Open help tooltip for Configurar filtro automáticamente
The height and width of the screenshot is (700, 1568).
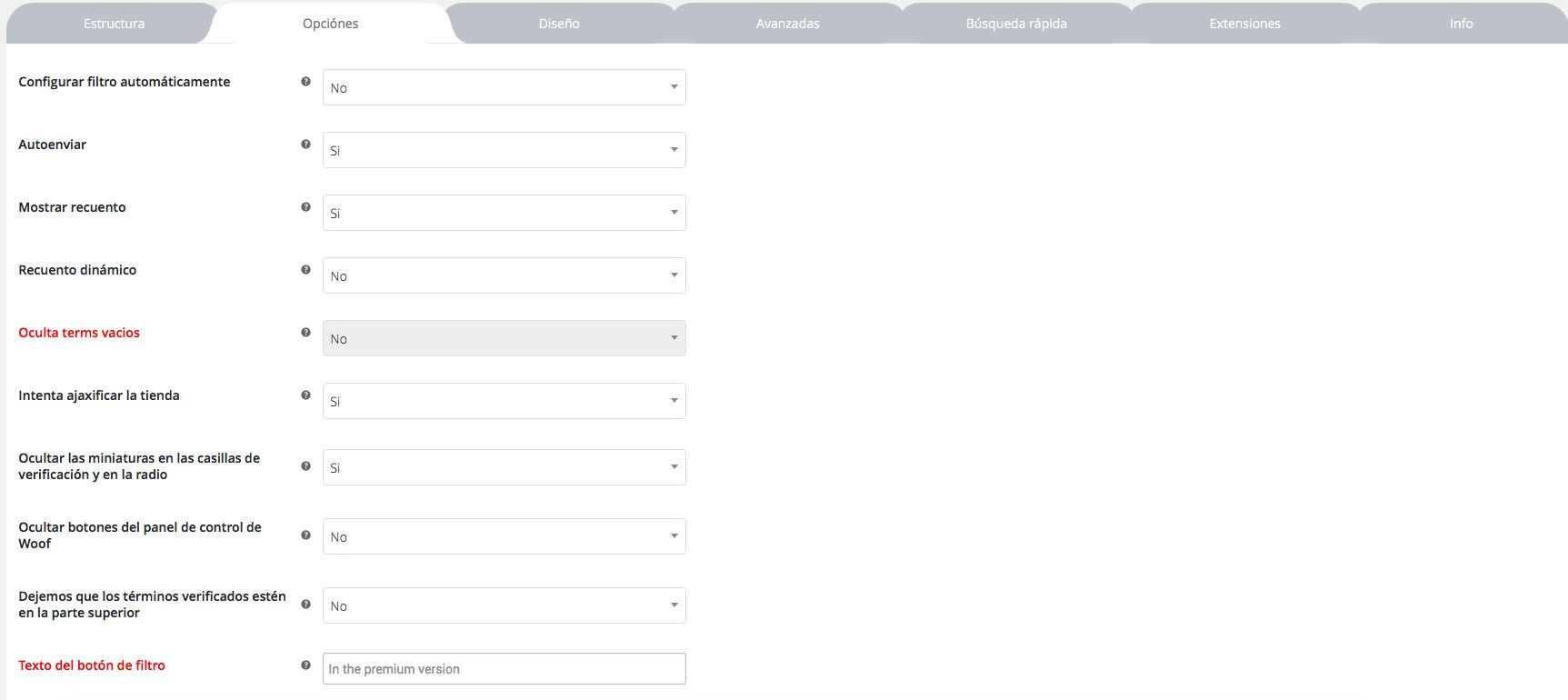tap(305, 82)
